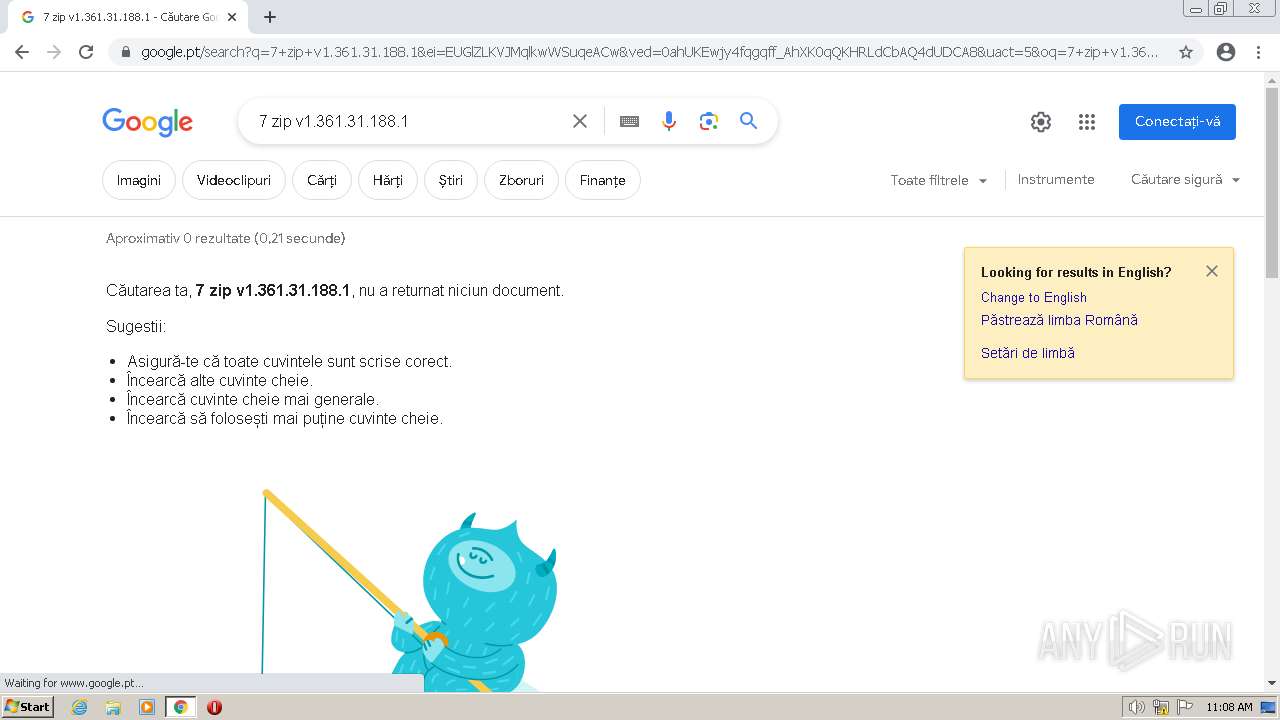Search by image with Google Lens
Viewport: 1280px width, 720px height.
709,121
